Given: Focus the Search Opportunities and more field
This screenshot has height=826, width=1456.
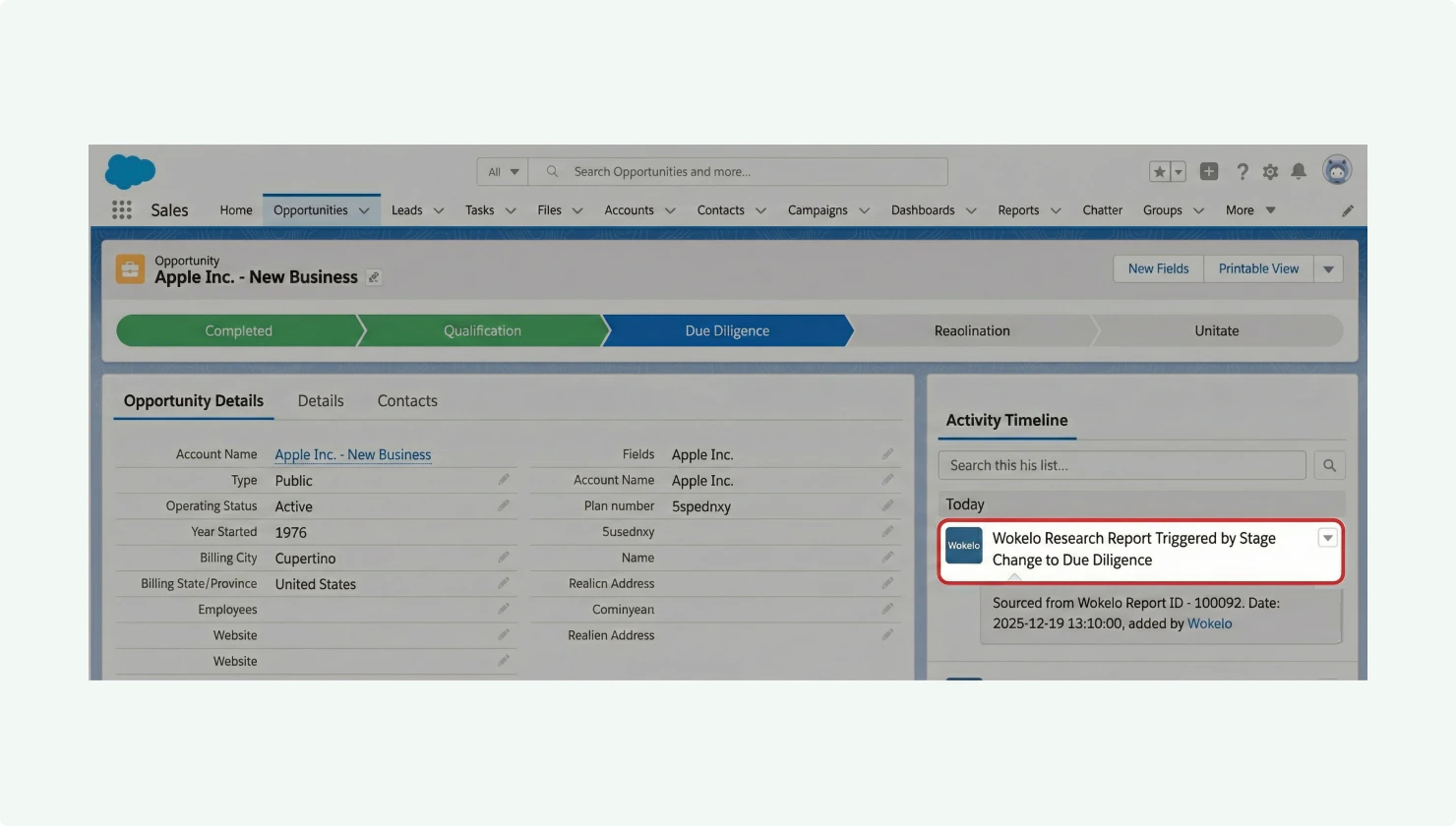Looking at the screenshot, I should 738,172.
